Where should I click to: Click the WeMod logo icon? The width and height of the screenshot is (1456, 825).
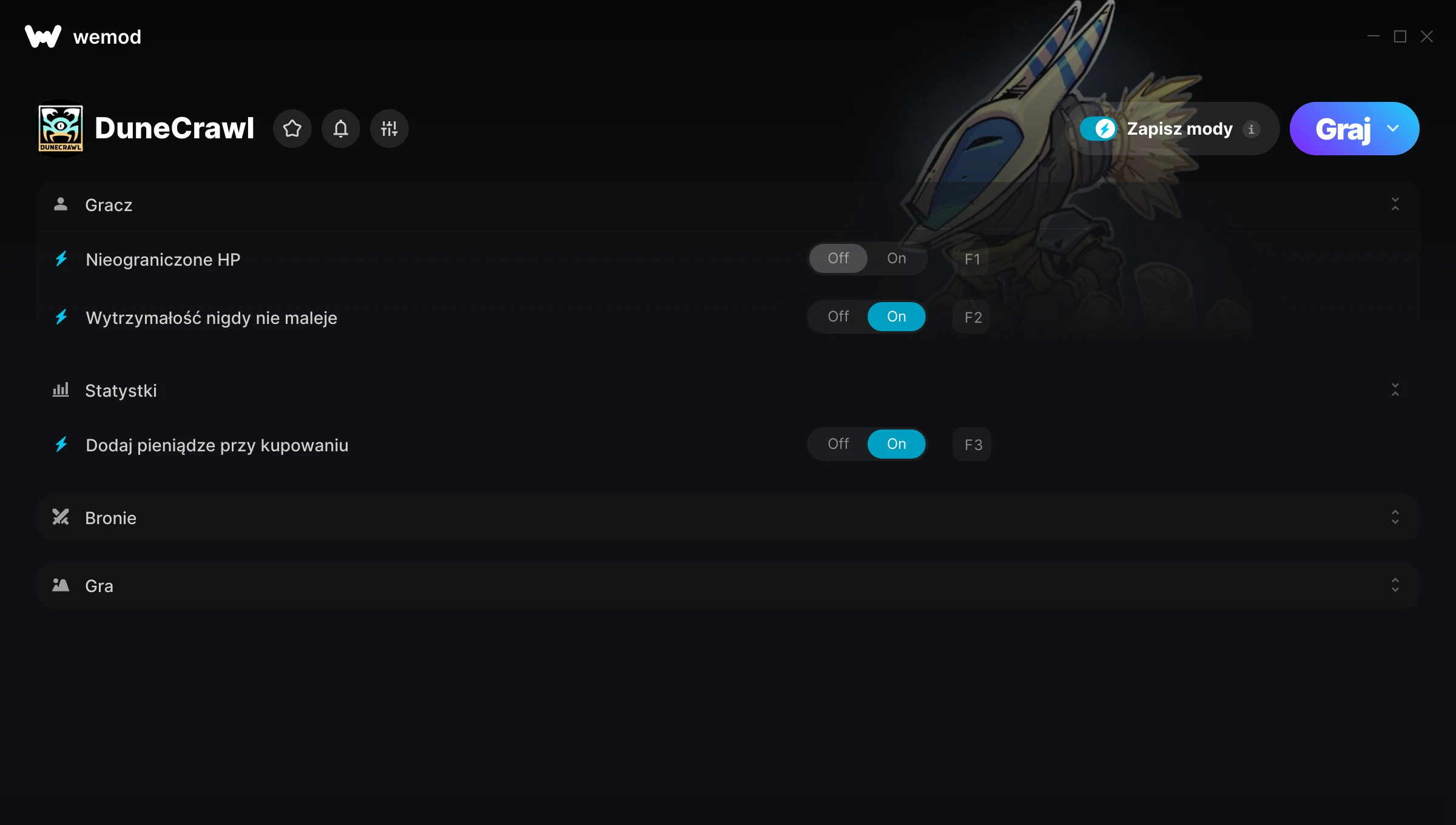point(43,36)
